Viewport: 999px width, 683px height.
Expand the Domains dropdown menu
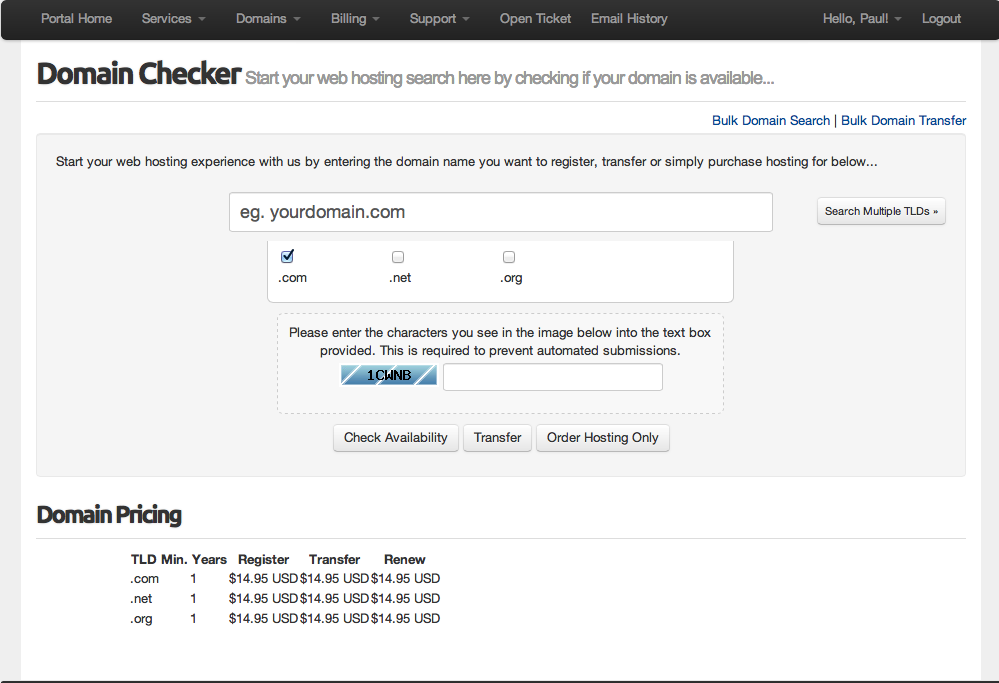[x=268, y=18]
